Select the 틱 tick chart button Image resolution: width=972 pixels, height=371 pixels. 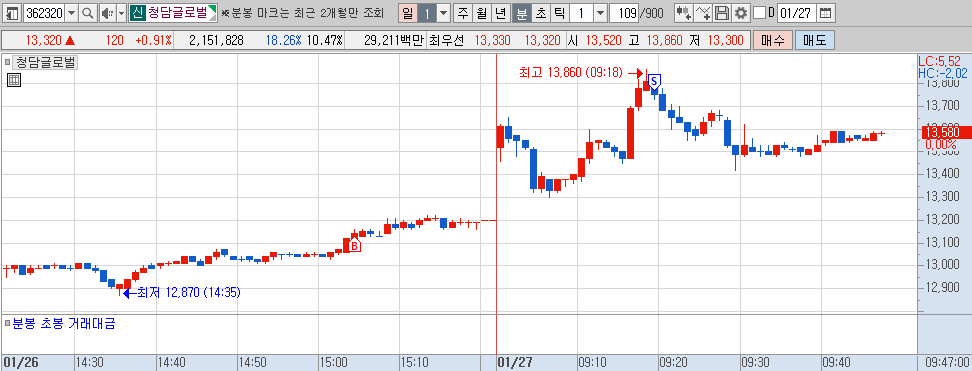tap(559, 12)
